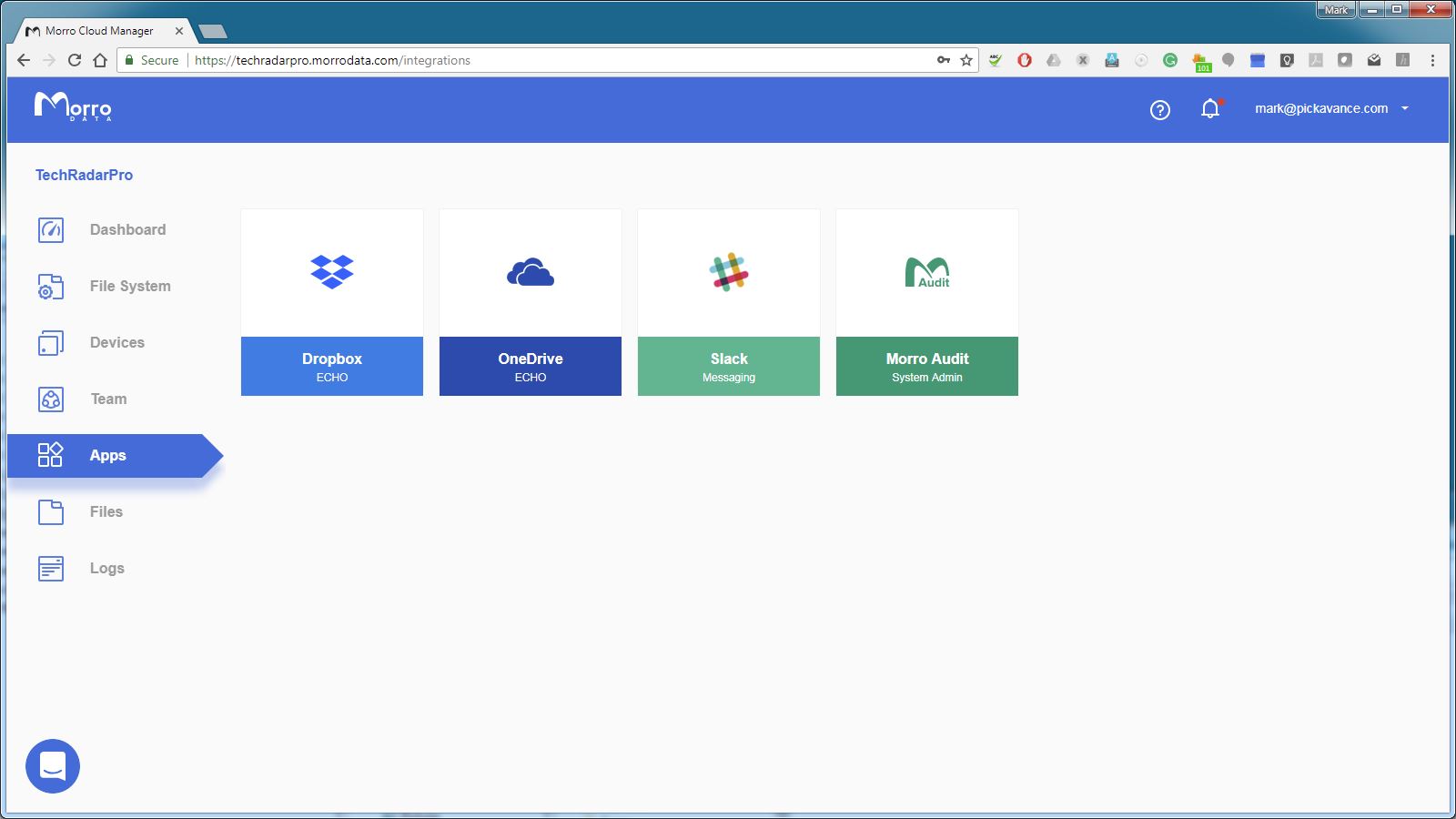Click the Slack hashtag logo
This screenshot has width=1456, height=819.
click(x=729, y=272)
